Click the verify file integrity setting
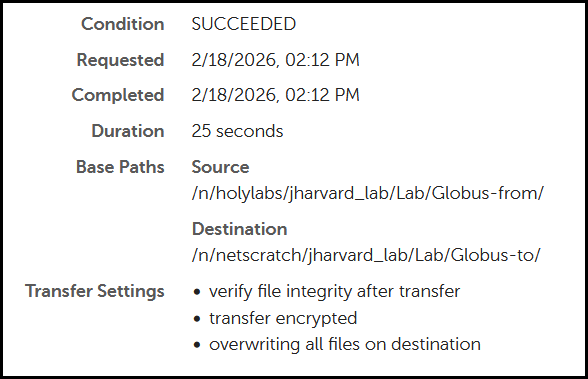This screenshot has width=588, height=379. [334, 291]
